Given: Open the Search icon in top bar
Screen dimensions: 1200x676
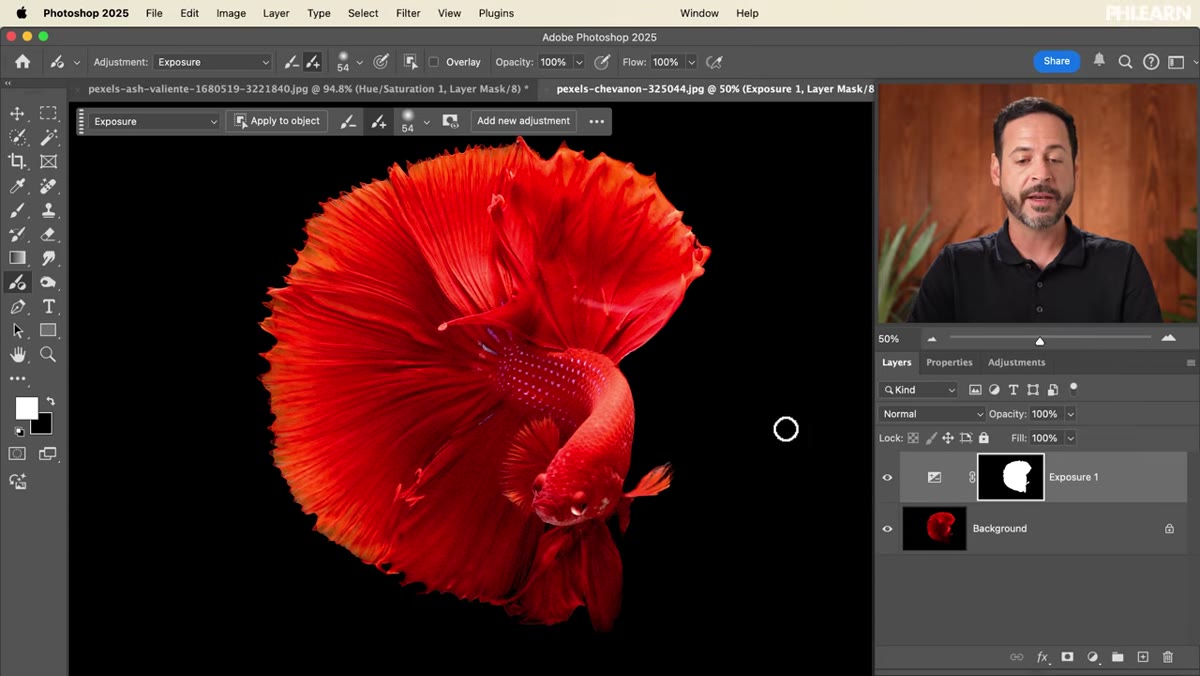Looking at the screenshot, I should (1125, 62).
